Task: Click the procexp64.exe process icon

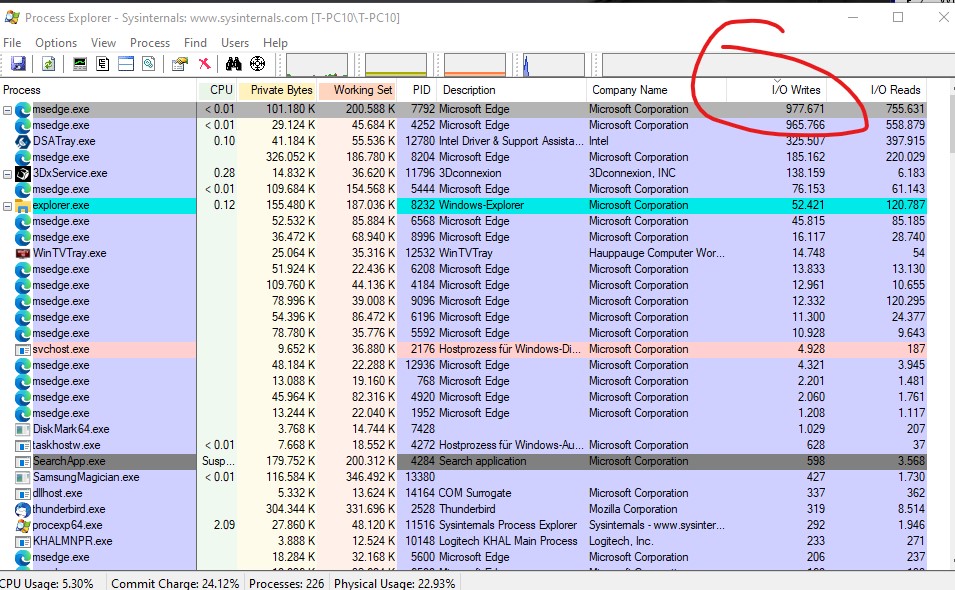Action: 23,525
